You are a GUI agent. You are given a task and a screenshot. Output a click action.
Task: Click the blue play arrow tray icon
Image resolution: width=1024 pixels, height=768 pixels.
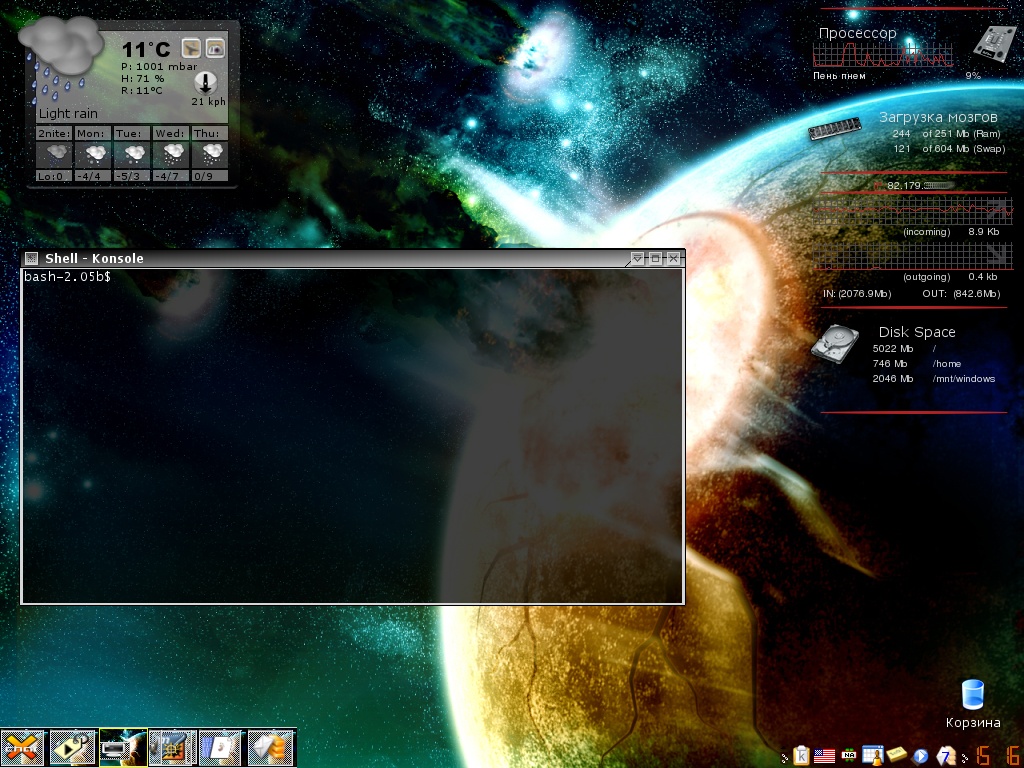(x=921, y=756)
